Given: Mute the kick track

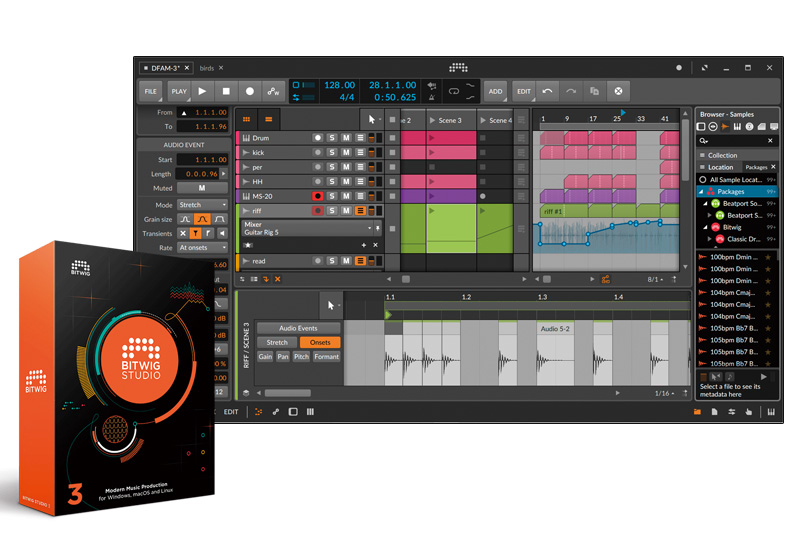Looking at the screenshot, I should coord(346,152).
